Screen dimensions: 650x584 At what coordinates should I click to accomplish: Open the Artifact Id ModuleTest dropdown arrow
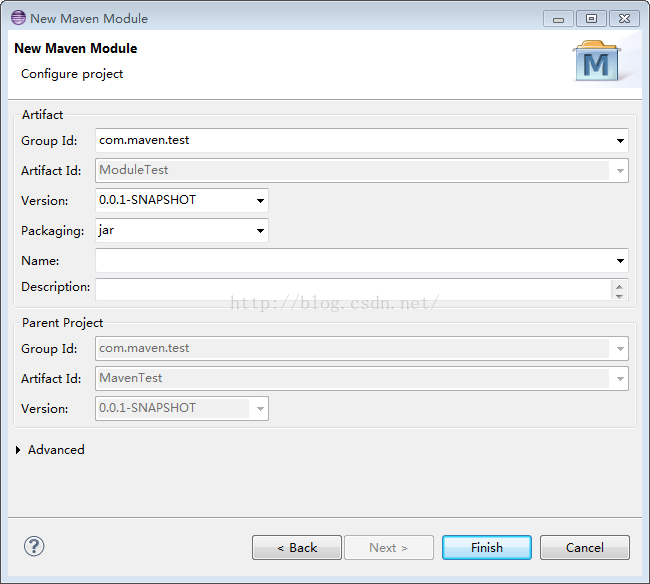[x=620, y=170]
